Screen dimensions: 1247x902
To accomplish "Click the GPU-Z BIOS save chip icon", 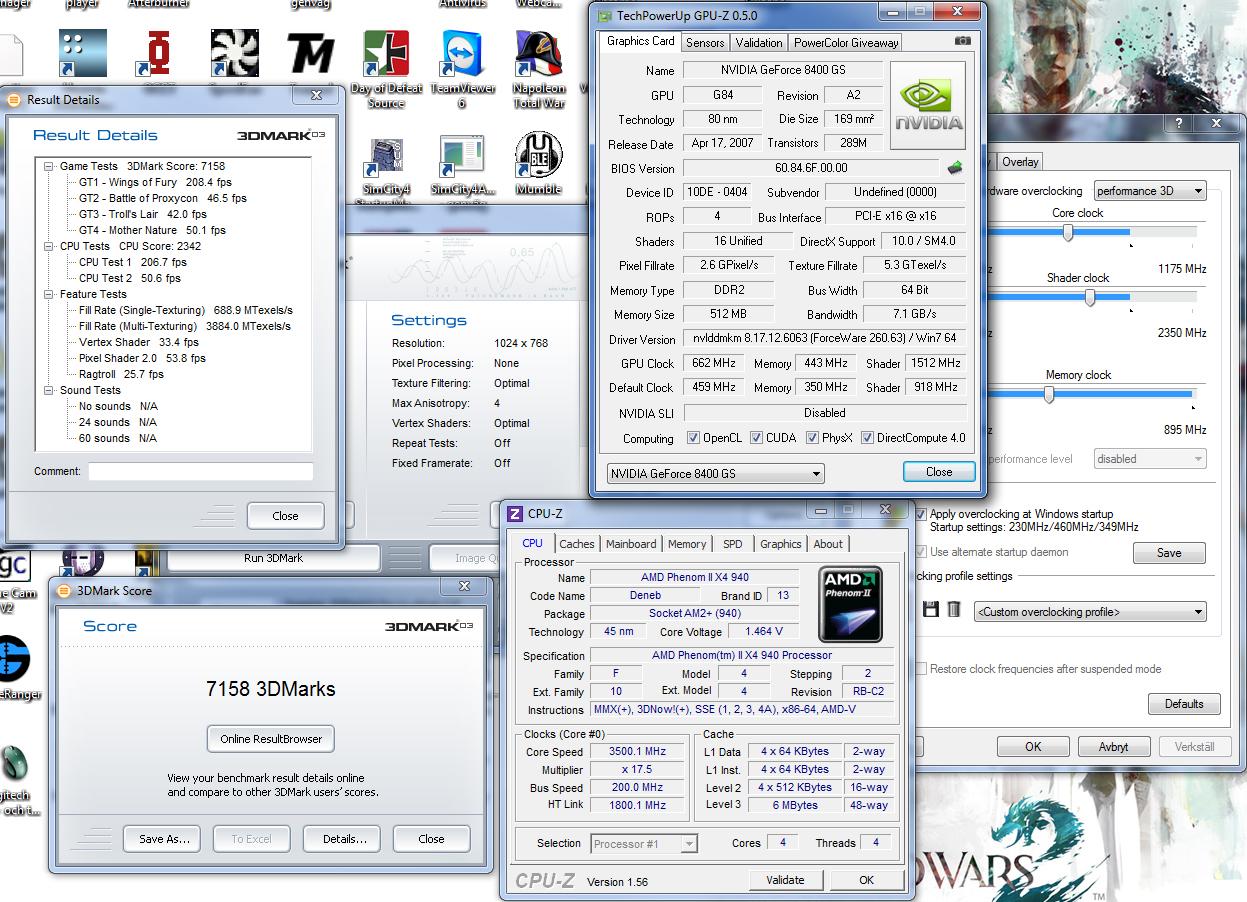I will (x=955, y=168).
